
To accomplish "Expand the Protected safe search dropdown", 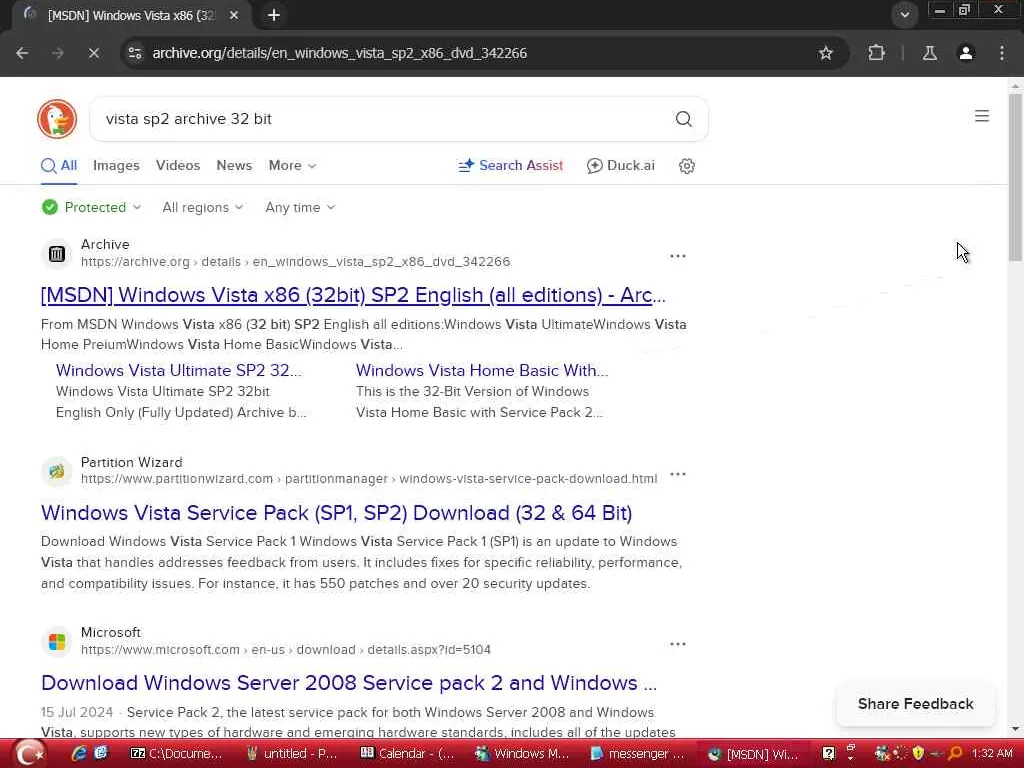I will pos(91,208).
